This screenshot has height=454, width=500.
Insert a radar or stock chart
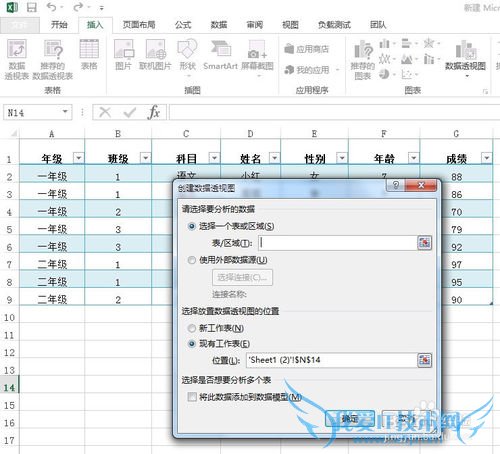431,43
